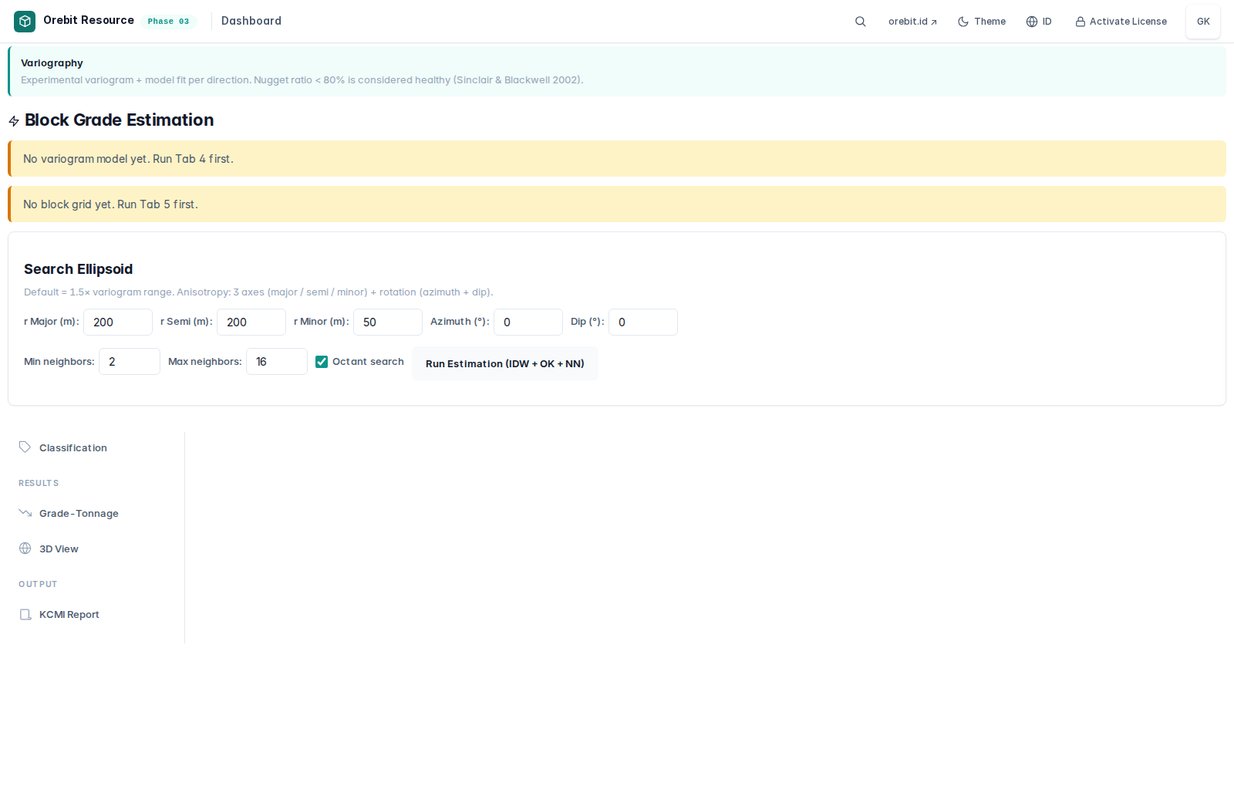Viewport: 1234px width, 800px height.
Task: Click 'No block grid yet' warning
Action: coord(617,204)
